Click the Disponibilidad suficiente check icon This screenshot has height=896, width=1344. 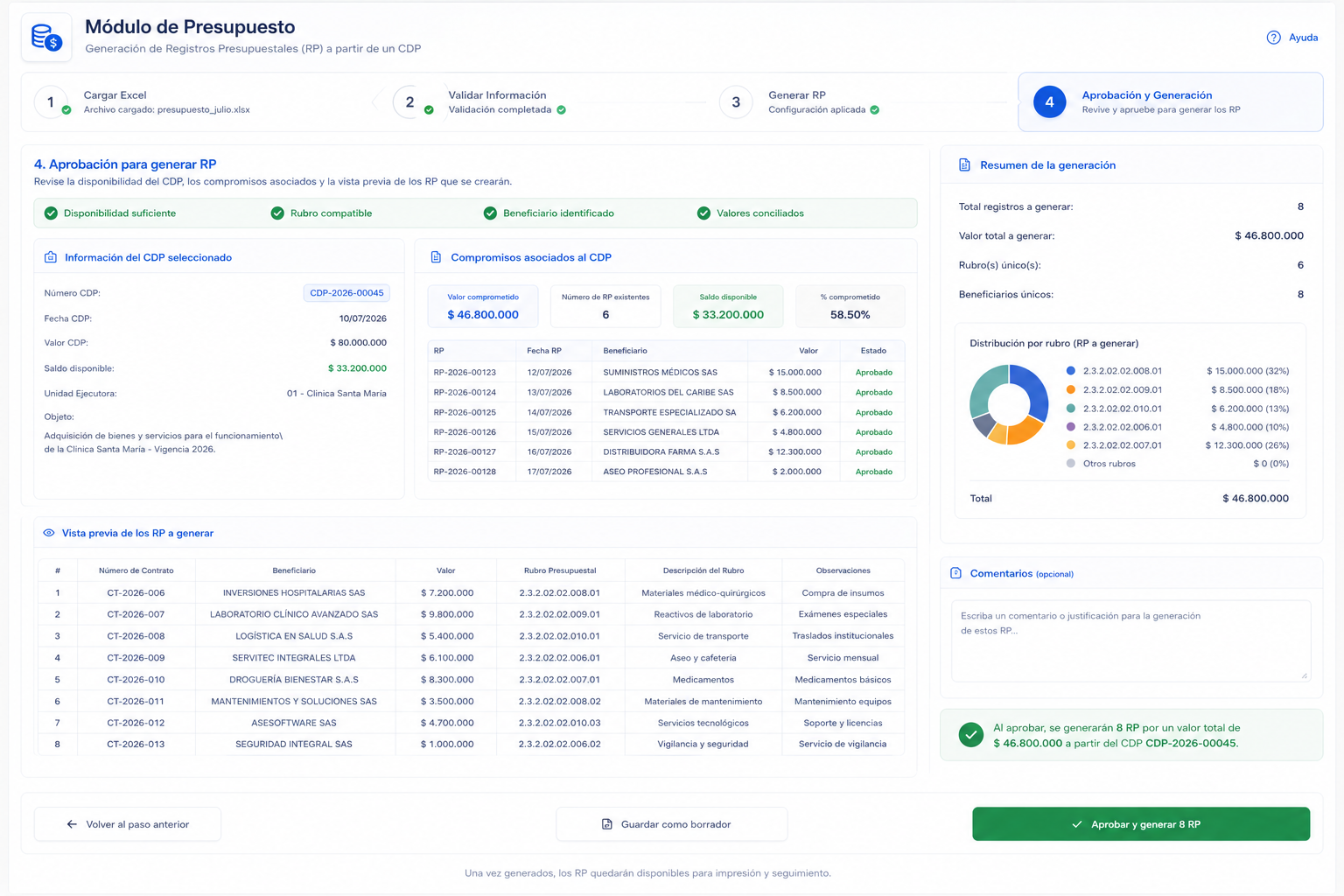pos(51,213)
